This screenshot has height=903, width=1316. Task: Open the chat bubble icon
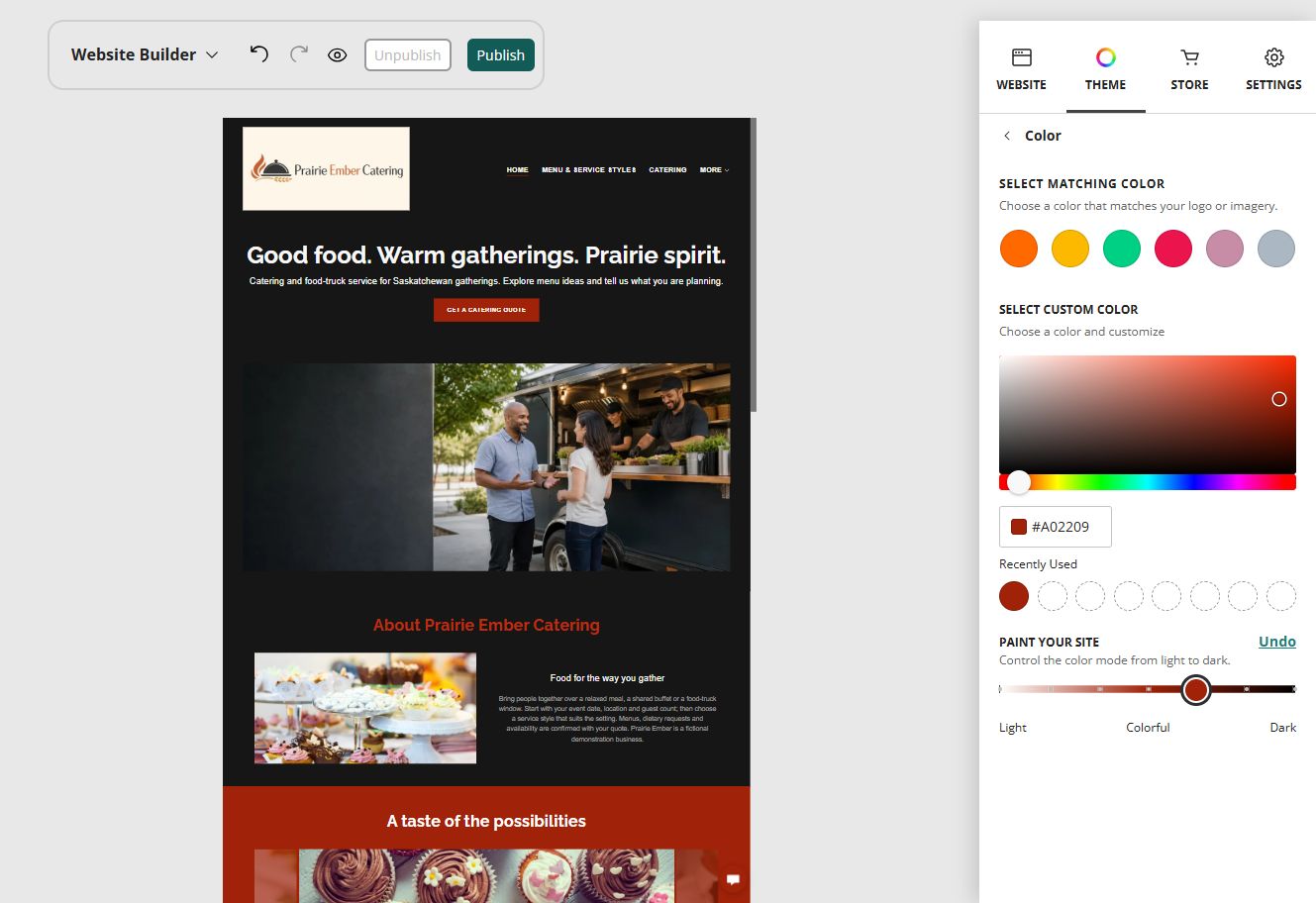pyautogui.click(x=733, y=879)
